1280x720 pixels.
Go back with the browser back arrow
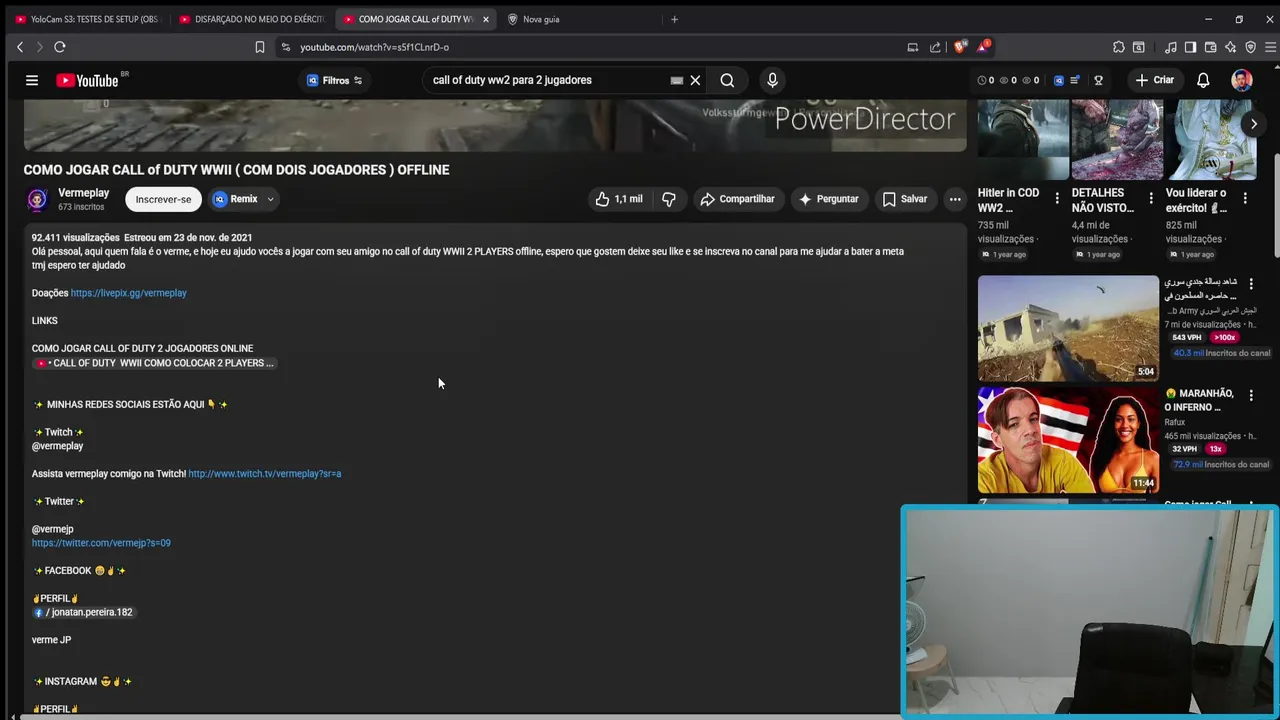(19, 47)
